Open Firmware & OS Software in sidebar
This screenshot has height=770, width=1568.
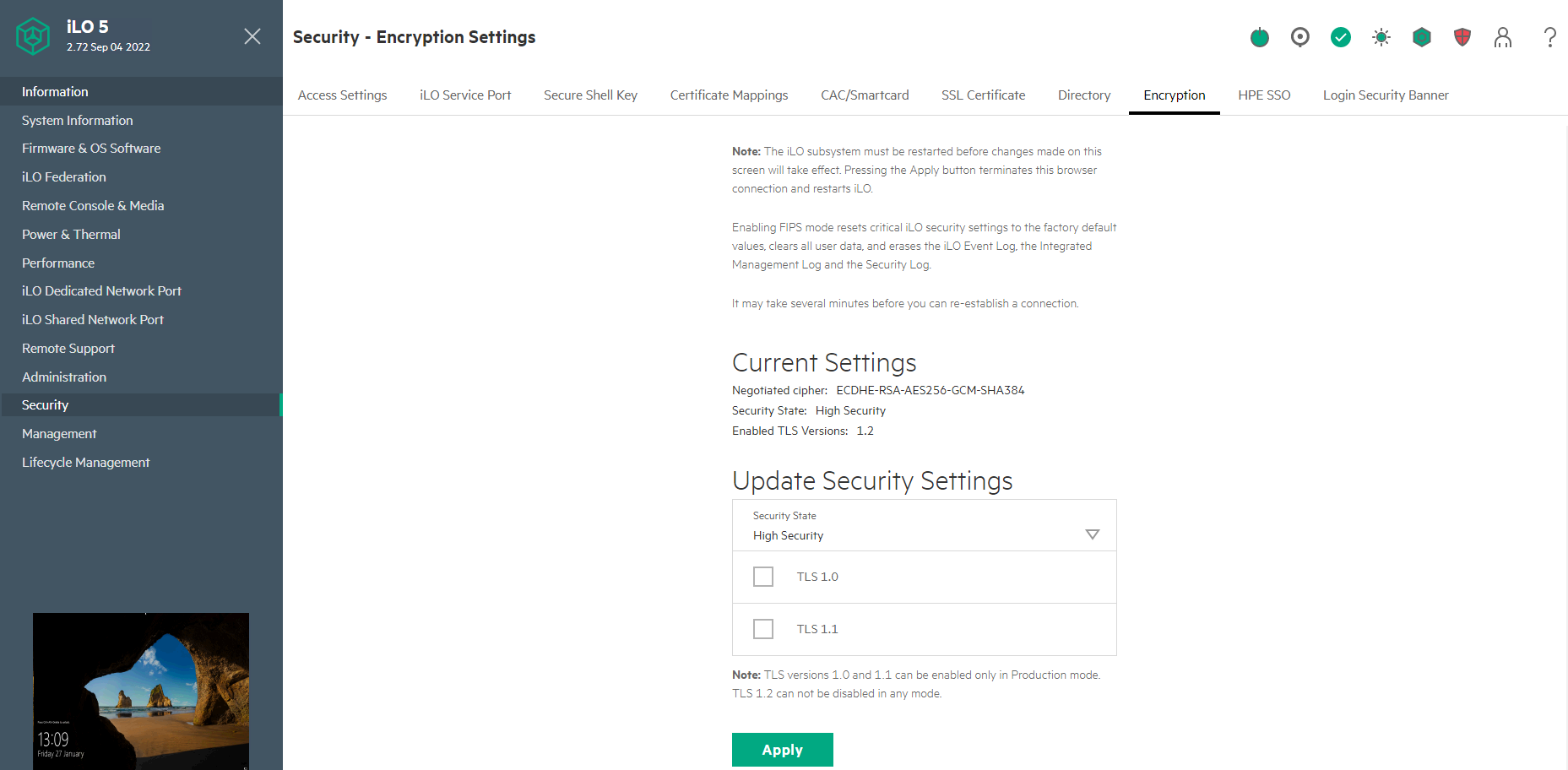coord(91,149)
